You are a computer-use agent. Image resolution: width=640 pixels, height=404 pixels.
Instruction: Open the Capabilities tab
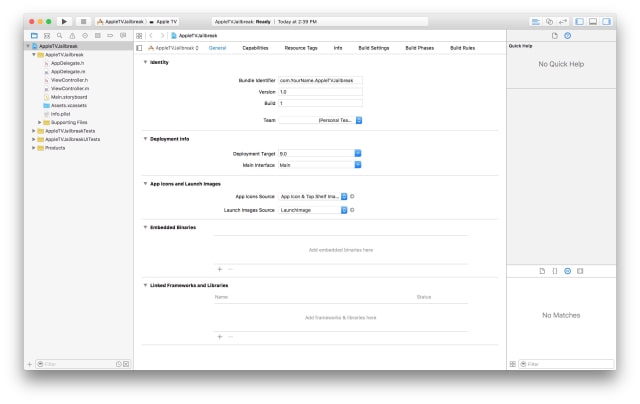click(255, 47)
